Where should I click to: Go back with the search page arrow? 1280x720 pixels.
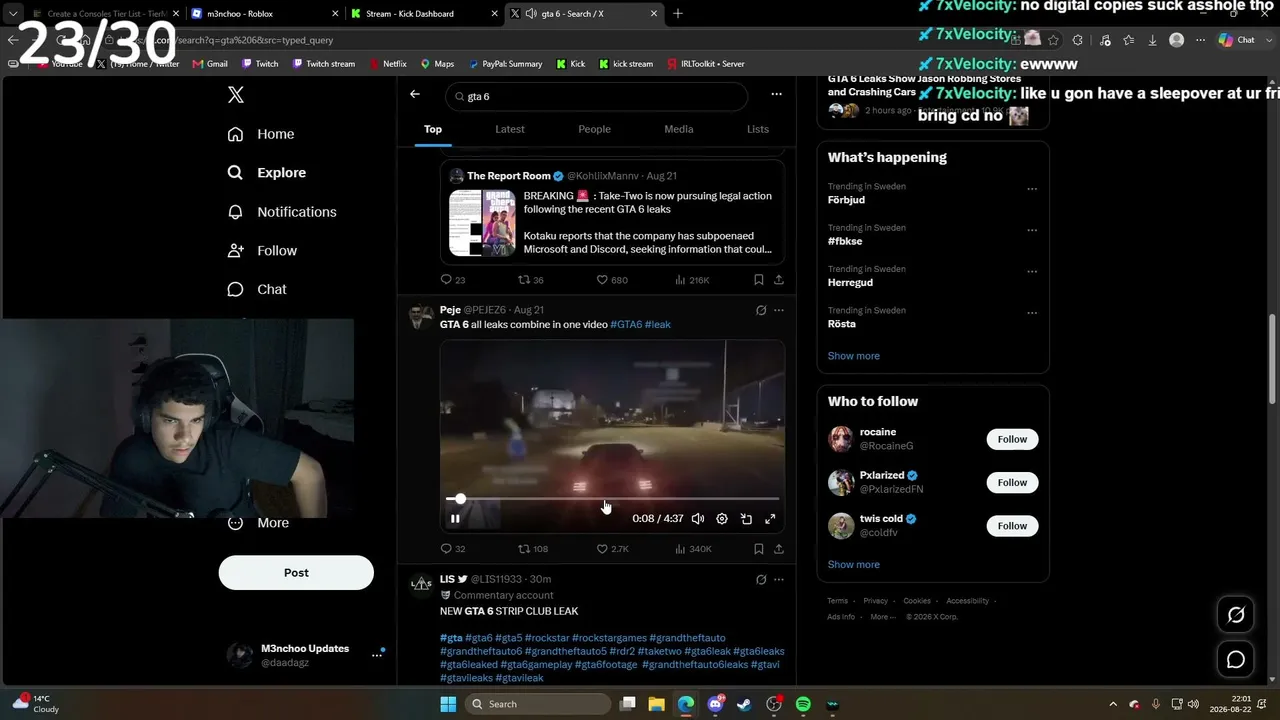[x=415, y=94]
